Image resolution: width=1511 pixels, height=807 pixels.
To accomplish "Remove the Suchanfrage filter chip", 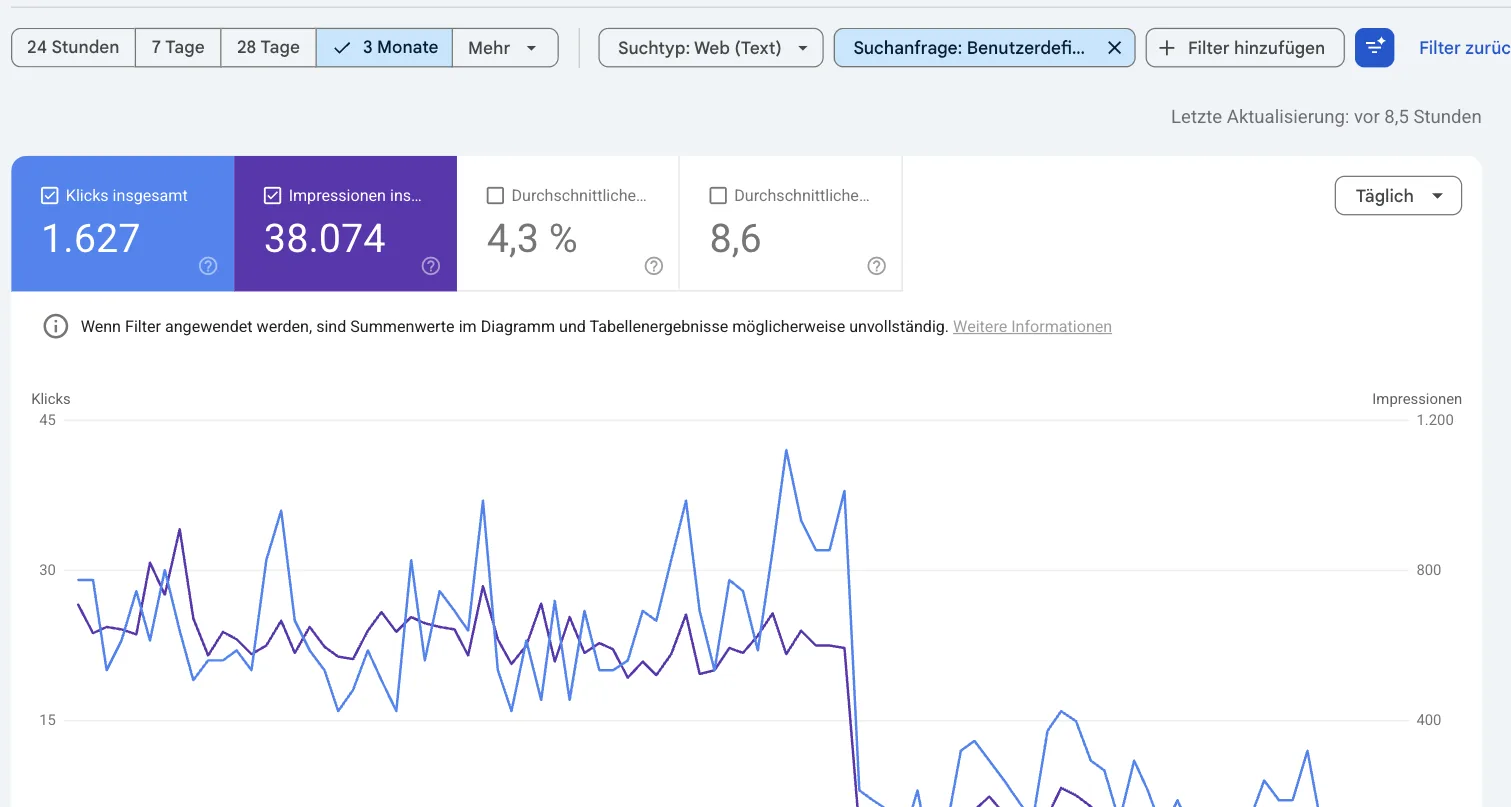I will [x=1115, y=47].
